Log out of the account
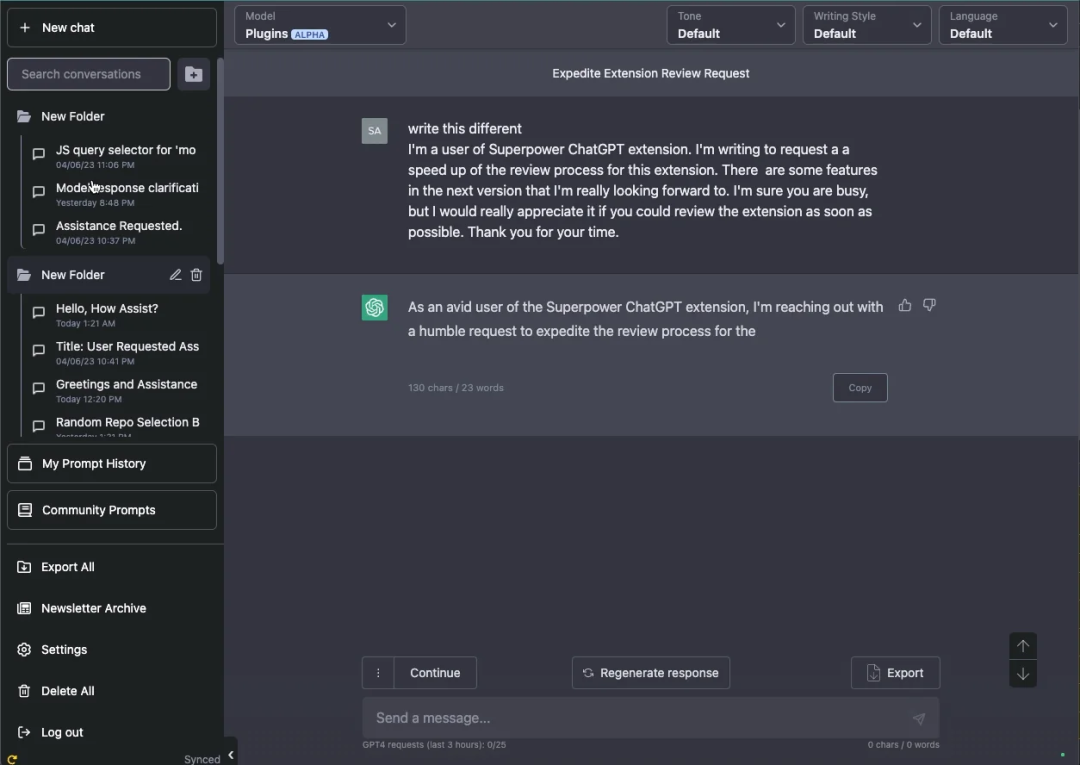Screen dimensions: 1080x765 point(50,732)
